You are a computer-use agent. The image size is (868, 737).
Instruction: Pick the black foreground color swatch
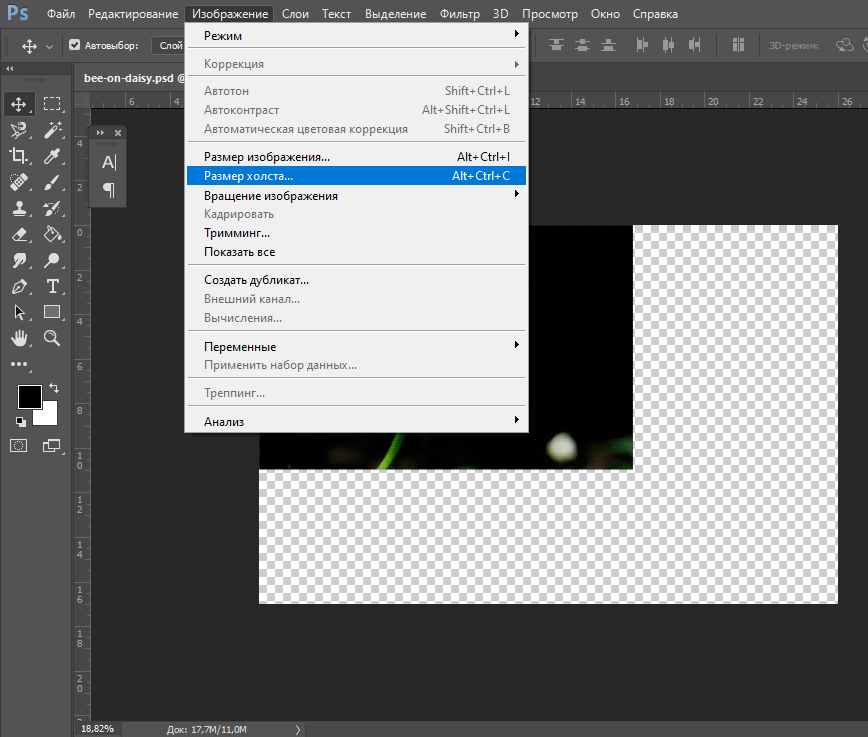point(29,396)
